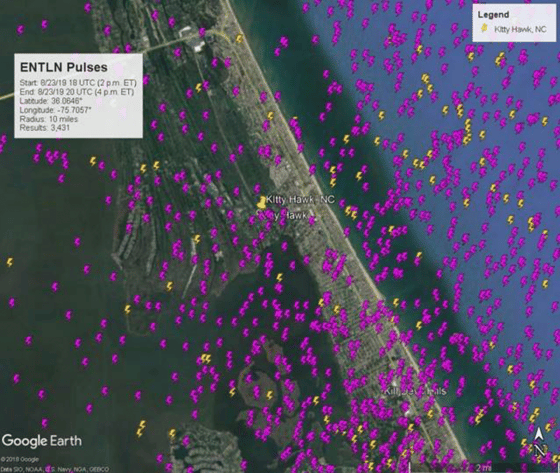560x473 pixels.
Task: Click the ENTLN Pulses heading
Action: [x=64, y=67]
